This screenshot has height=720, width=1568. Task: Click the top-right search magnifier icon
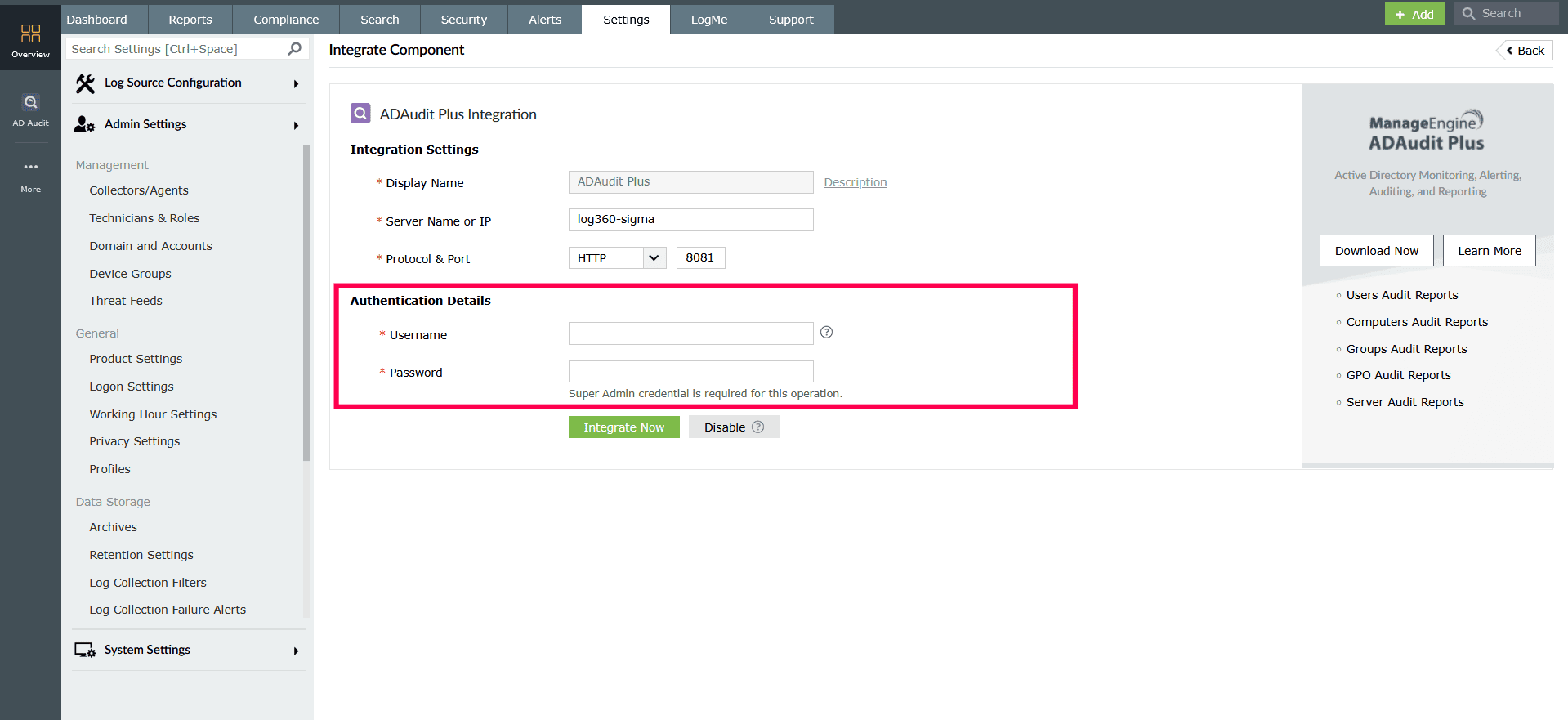[x=1468, y=13]
